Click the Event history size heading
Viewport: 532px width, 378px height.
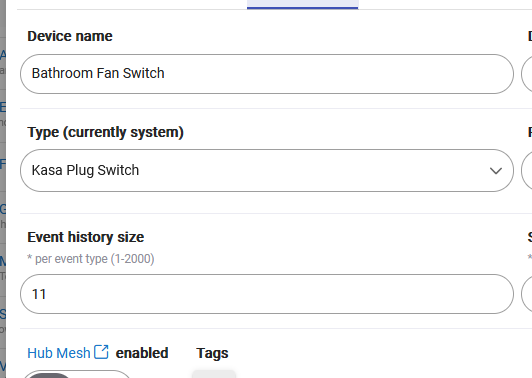point(86,237)
